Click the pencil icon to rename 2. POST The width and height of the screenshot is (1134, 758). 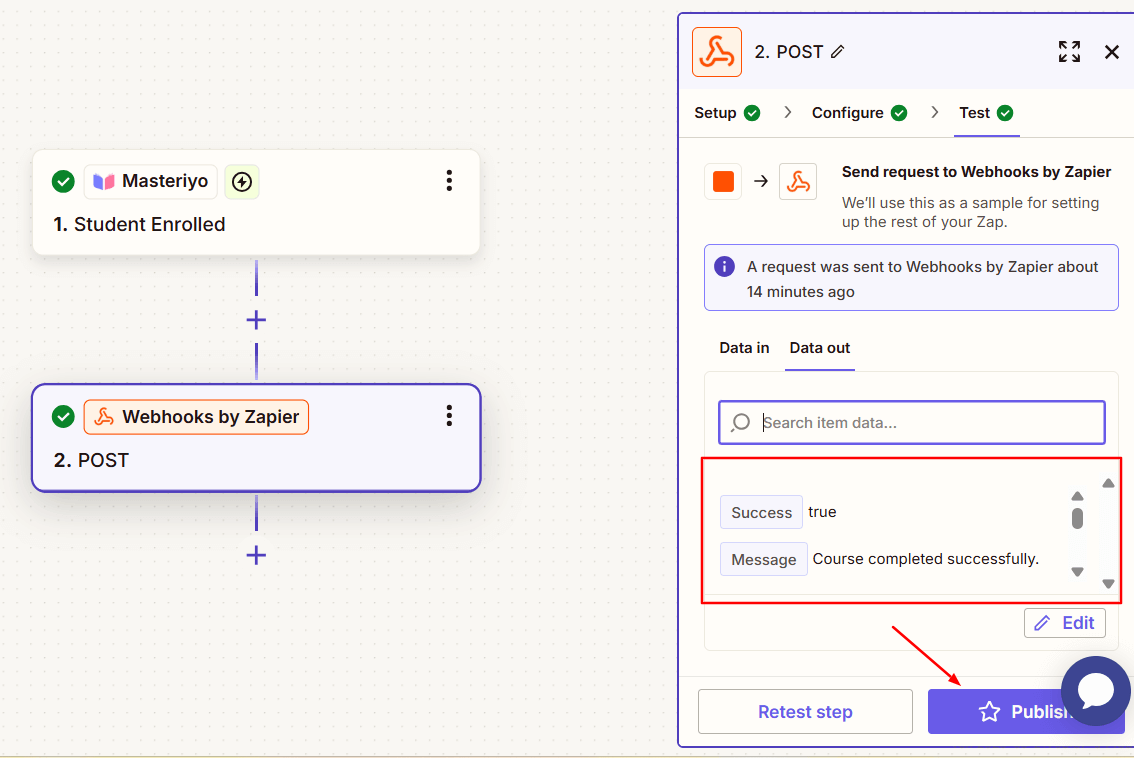pos(837,52)
